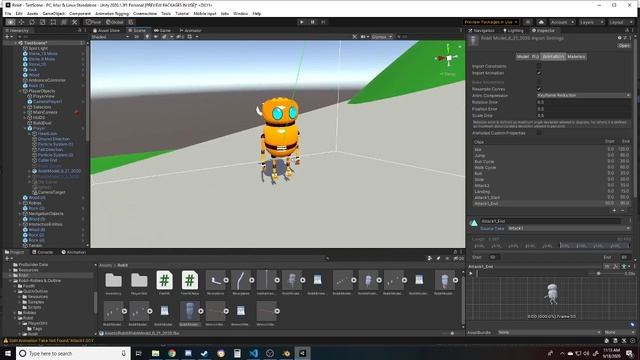The image size is (640, 360).
Task: Select the Hand tool in Unity toolbar
Action: click(x=11, y=22)
